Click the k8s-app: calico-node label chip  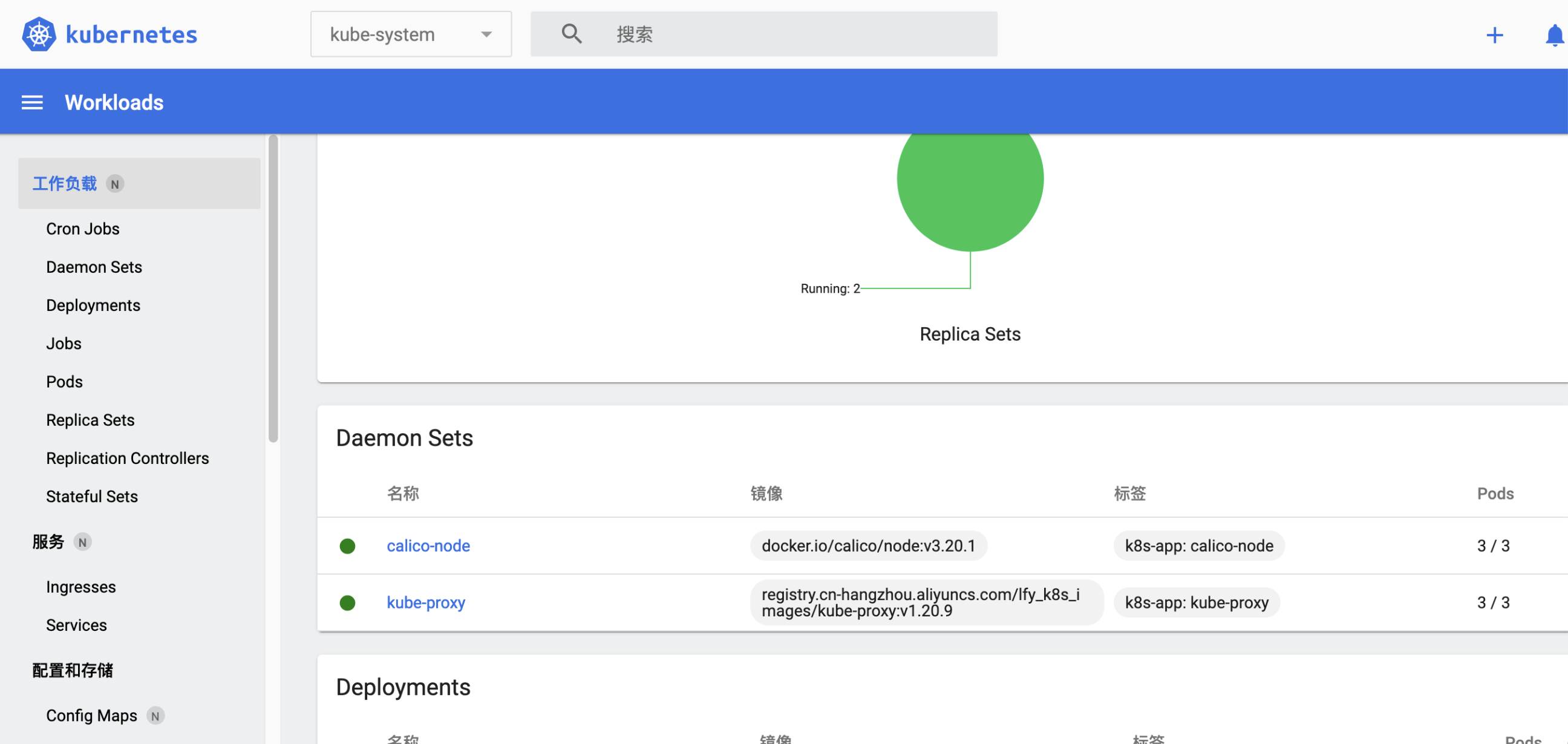point(1198,546)
